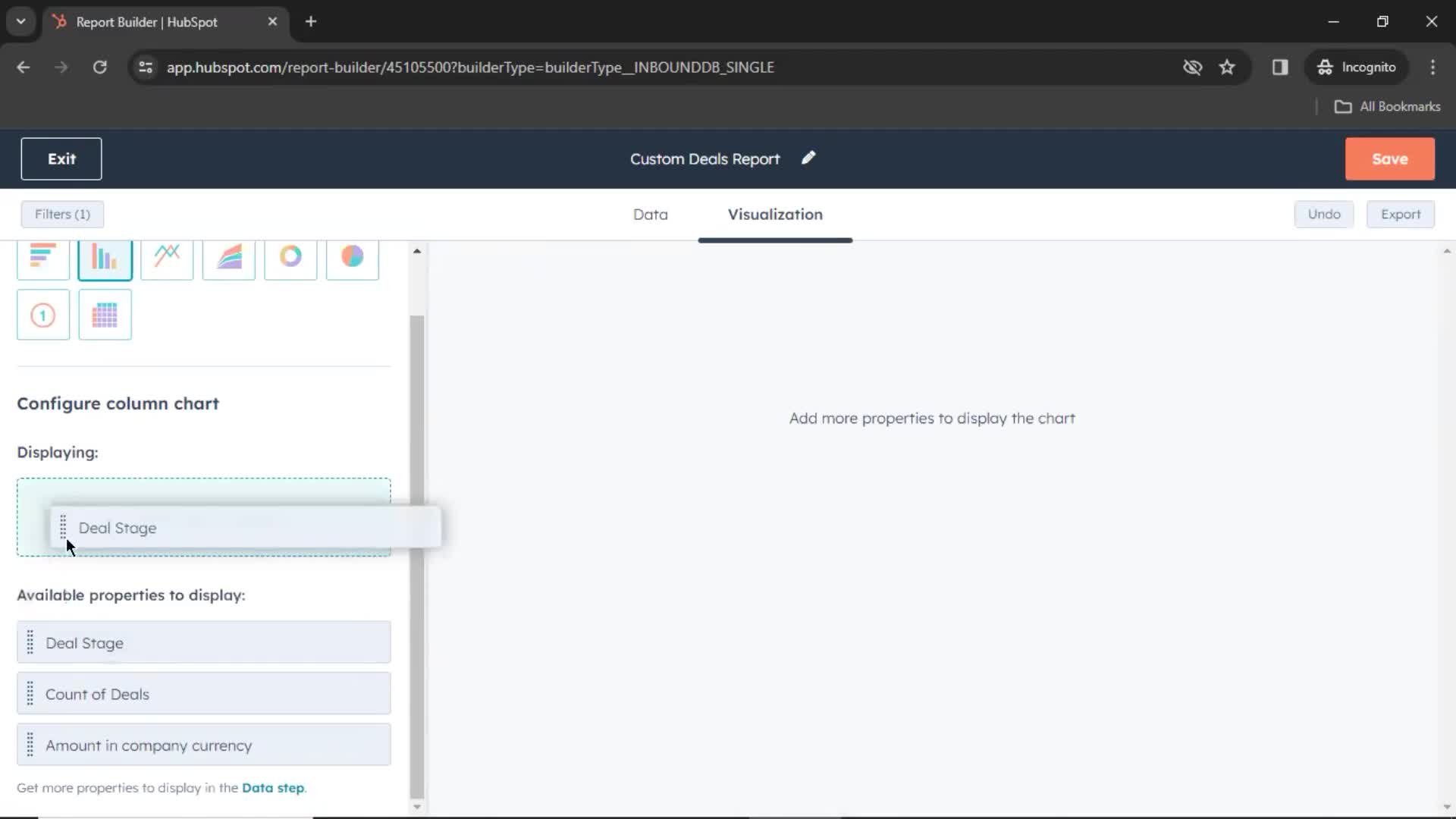The image size is (1456, 819).
Task: Switch to the Visualization tab
Action: click(x=776, y=214)
